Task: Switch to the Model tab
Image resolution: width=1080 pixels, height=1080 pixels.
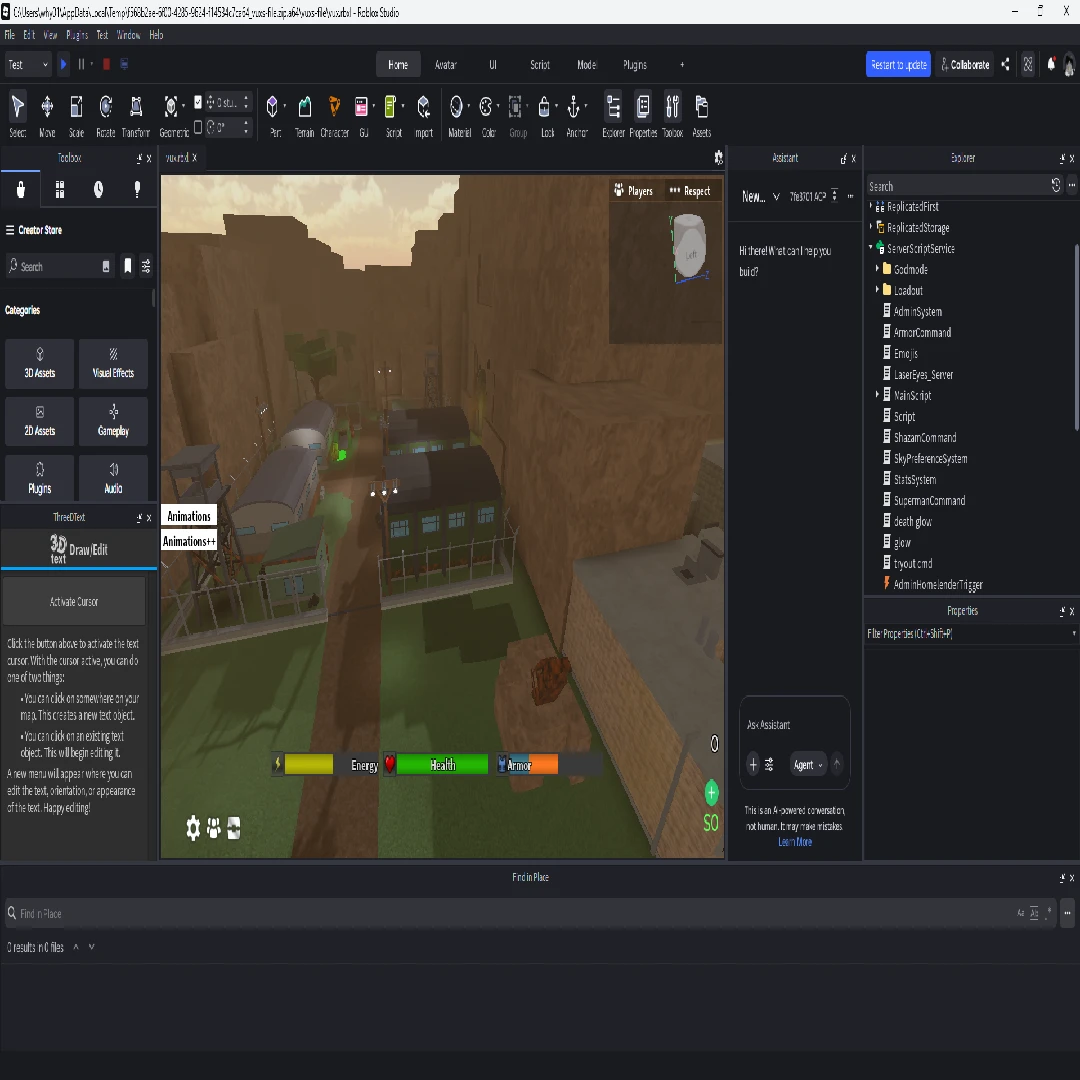Action: click(x=586, y=65)
